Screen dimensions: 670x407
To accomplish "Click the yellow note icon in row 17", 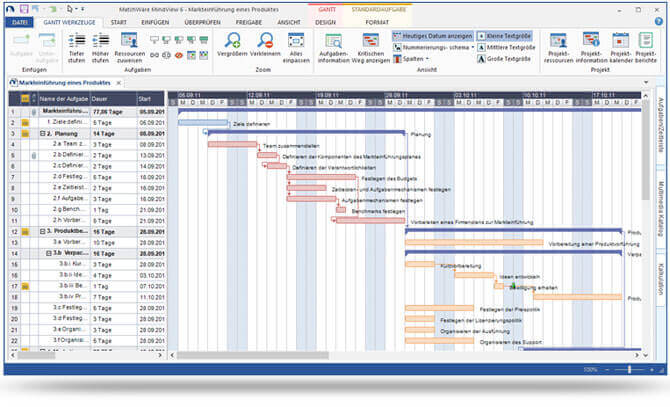I will point(25,286).
